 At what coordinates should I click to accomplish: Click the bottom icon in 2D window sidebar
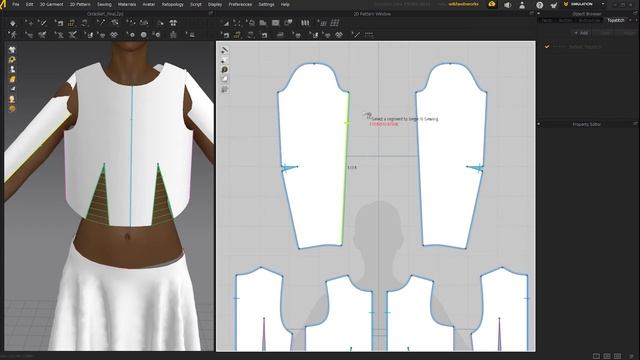(x=224, y=89)
